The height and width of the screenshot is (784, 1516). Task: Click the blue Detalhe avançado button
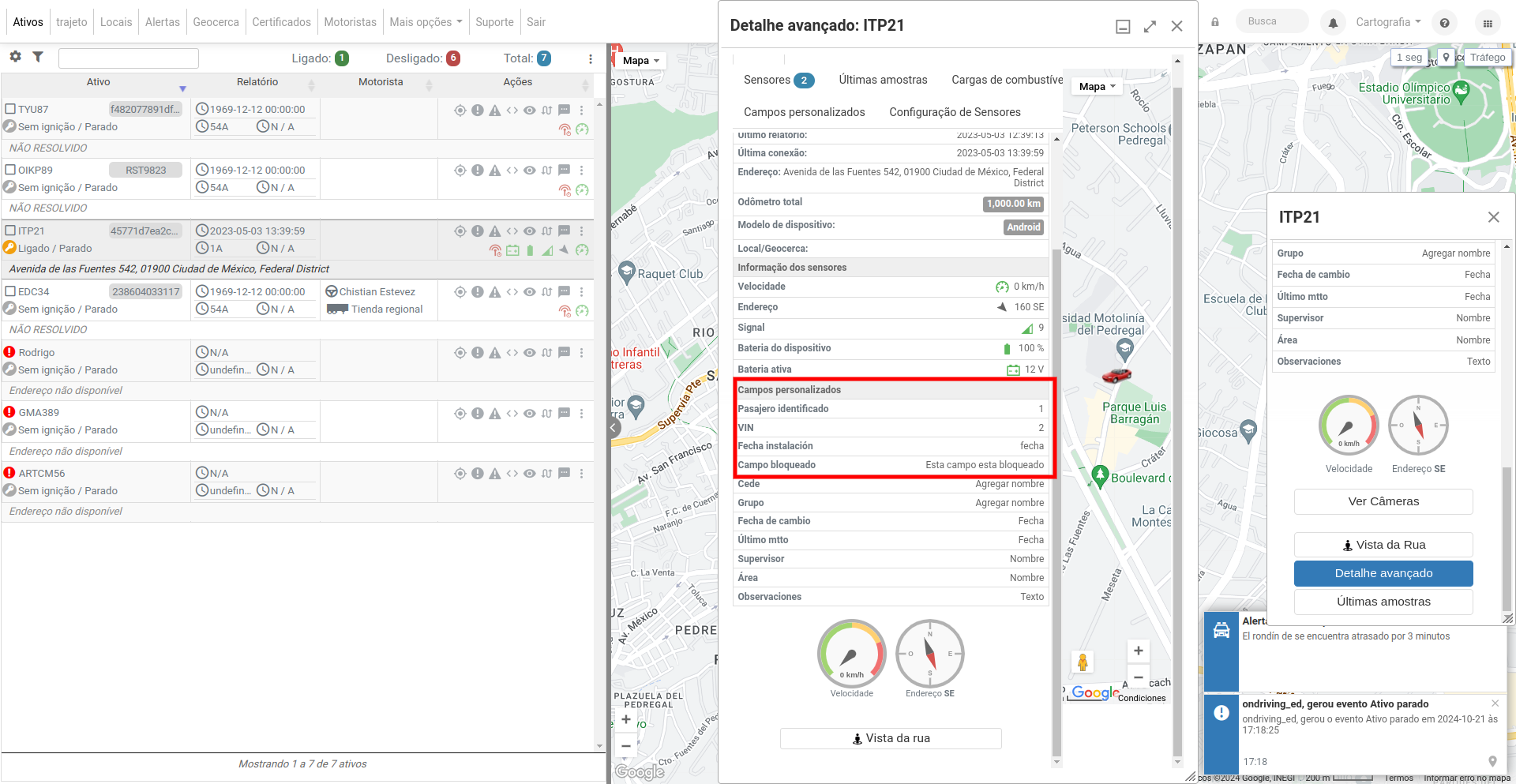point(1383,573)
